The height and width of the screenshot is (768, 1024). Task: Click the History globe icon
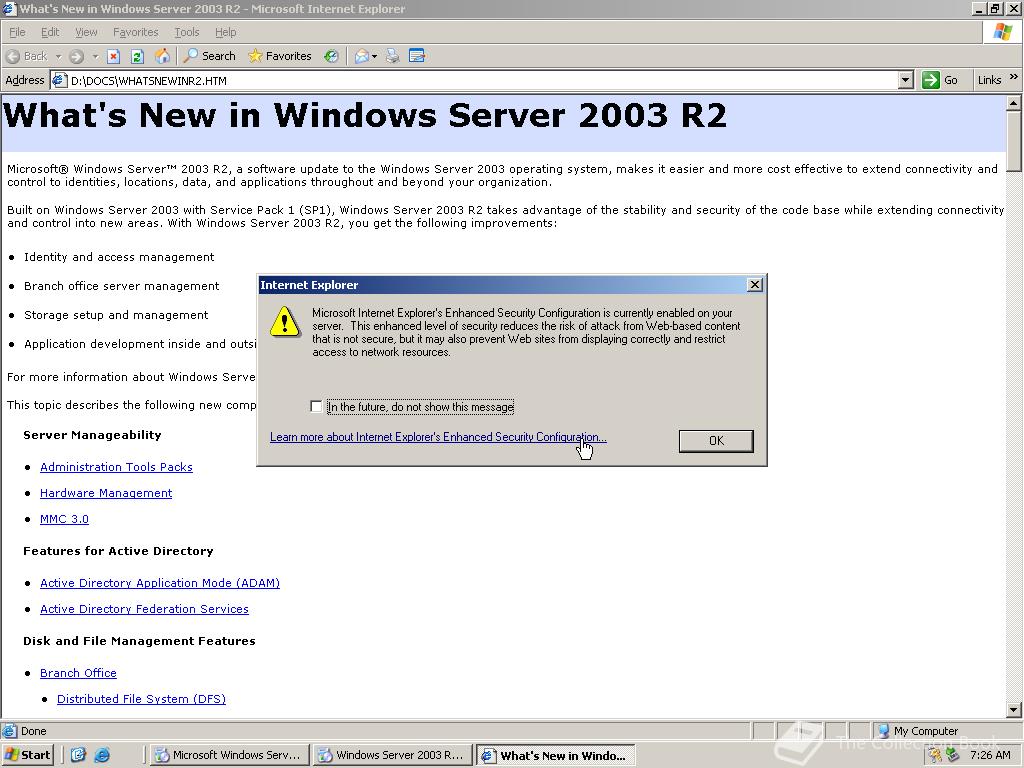pyautogui.click(x=331, y=56)
